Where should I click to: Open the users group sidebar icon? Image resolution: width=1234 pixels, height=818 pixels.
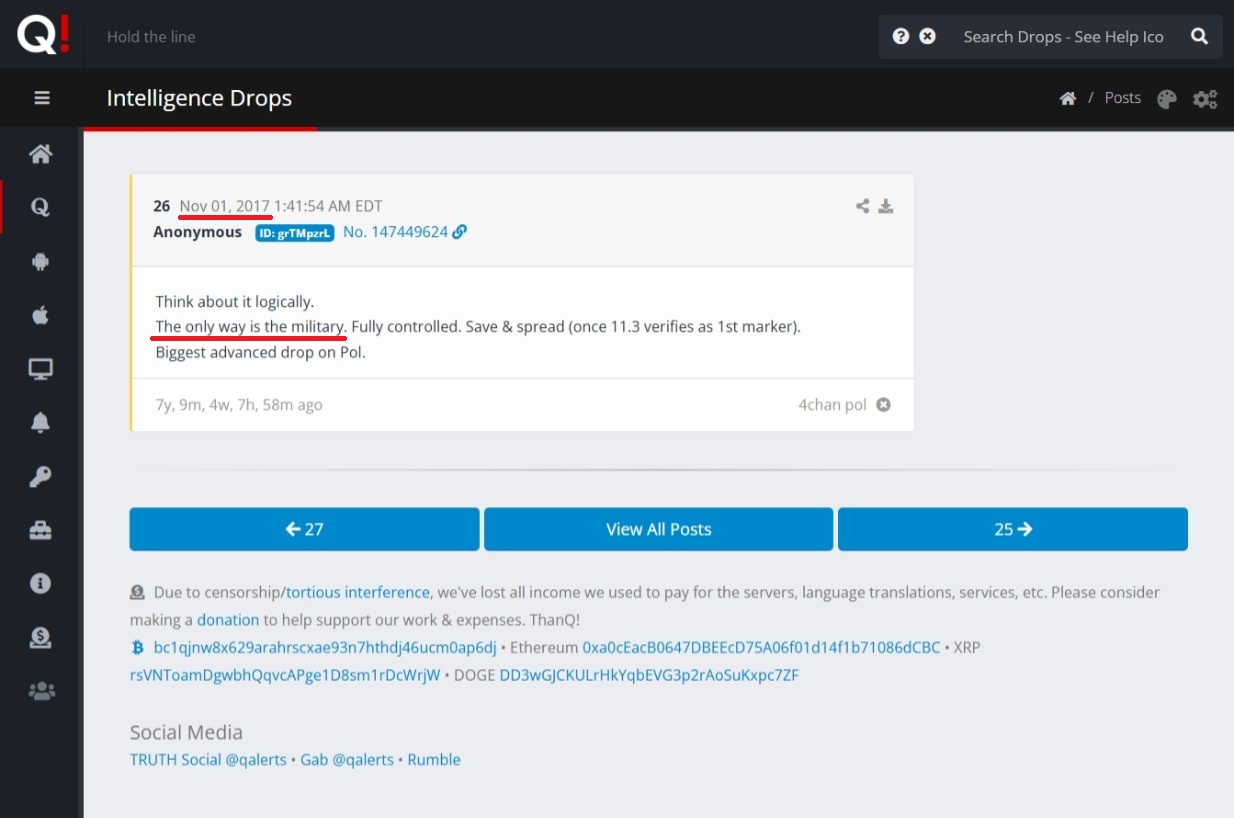41,691
